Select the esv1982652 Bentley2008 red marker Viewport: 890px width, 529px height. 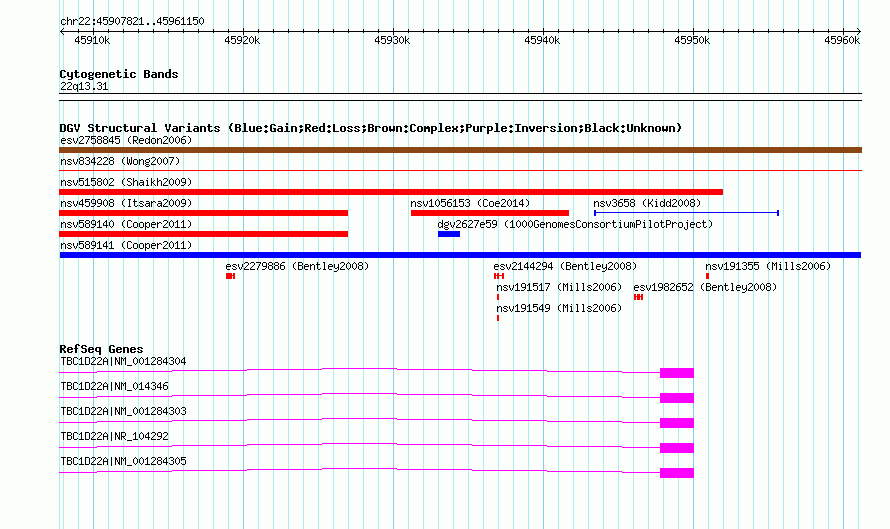tap(639, 297)
